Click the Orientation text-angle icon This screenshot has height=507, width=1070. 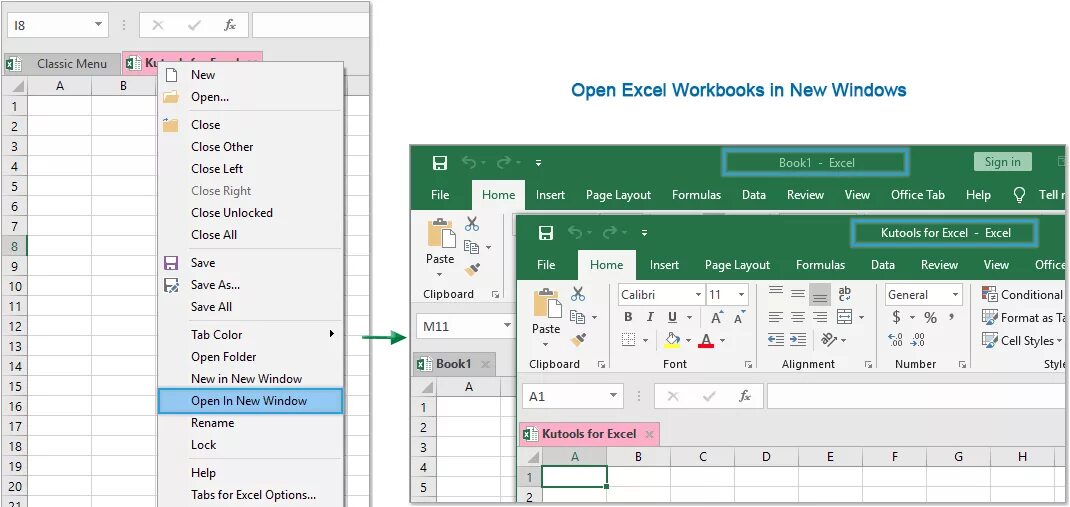tap(829, 339)
